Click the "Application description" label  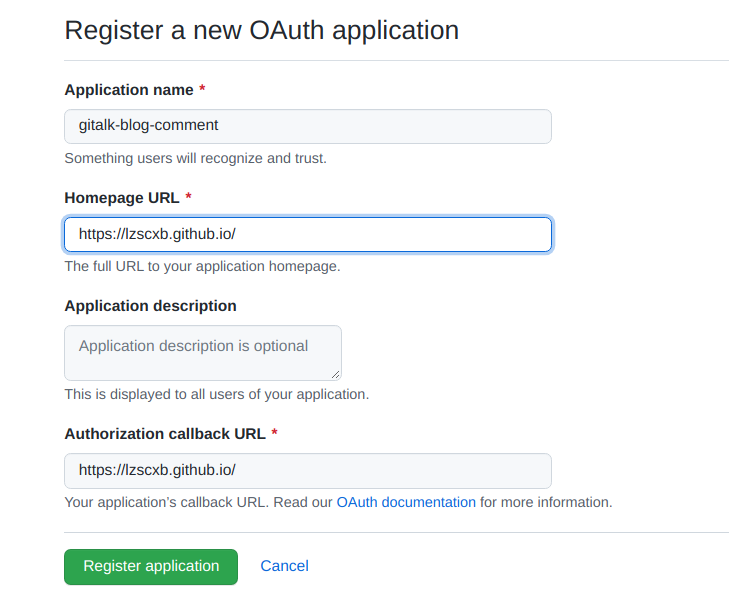(150, 306)
